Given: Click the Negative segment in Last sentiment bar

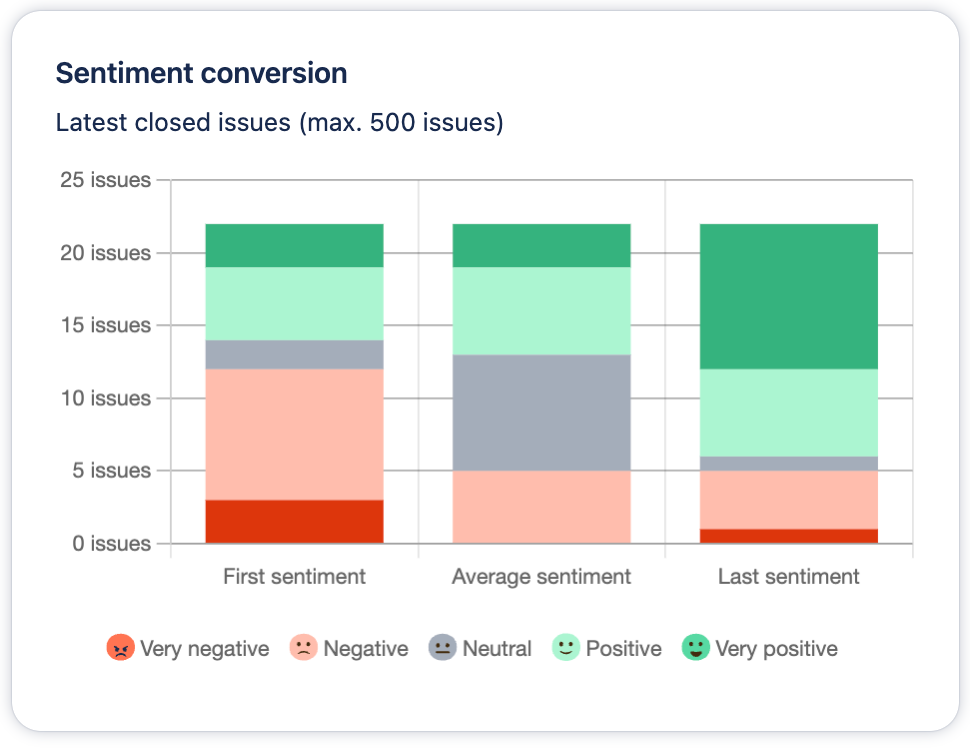Looking at the screenshot, I should pyautogui.click(x=789, y=499).
